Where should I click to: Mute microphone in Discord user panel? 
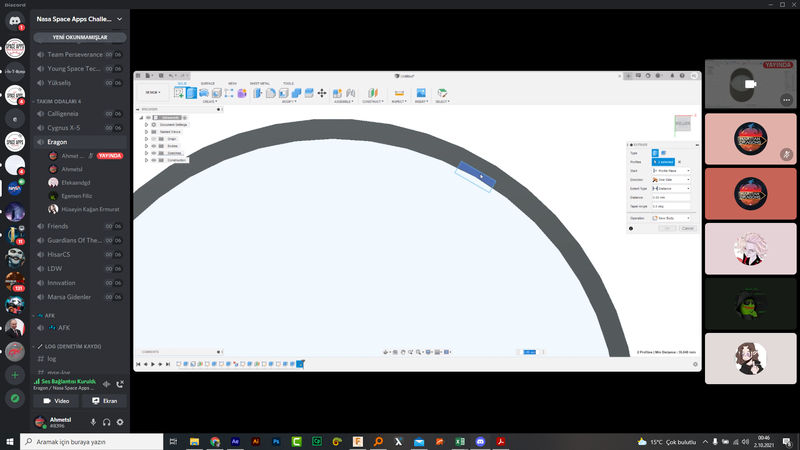coord(94,422)
